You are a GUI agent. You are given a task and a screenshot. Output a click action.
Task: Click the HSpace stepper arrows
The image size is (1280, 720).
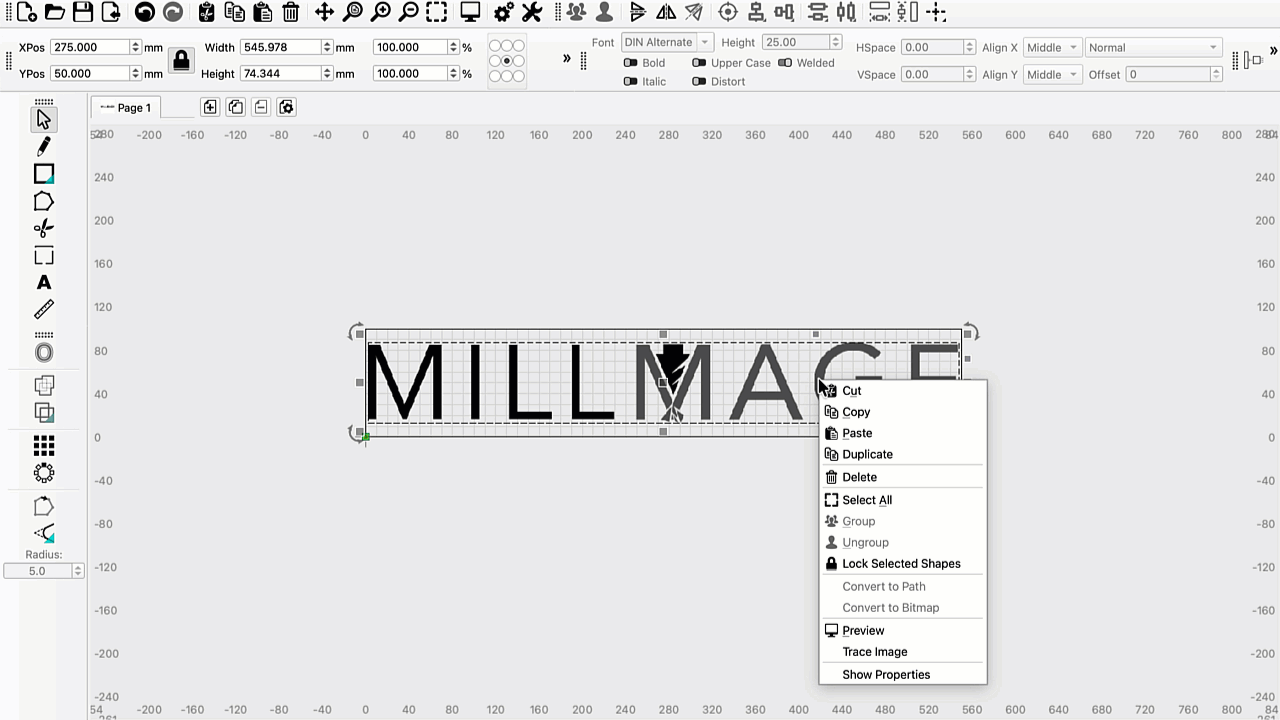969,47
